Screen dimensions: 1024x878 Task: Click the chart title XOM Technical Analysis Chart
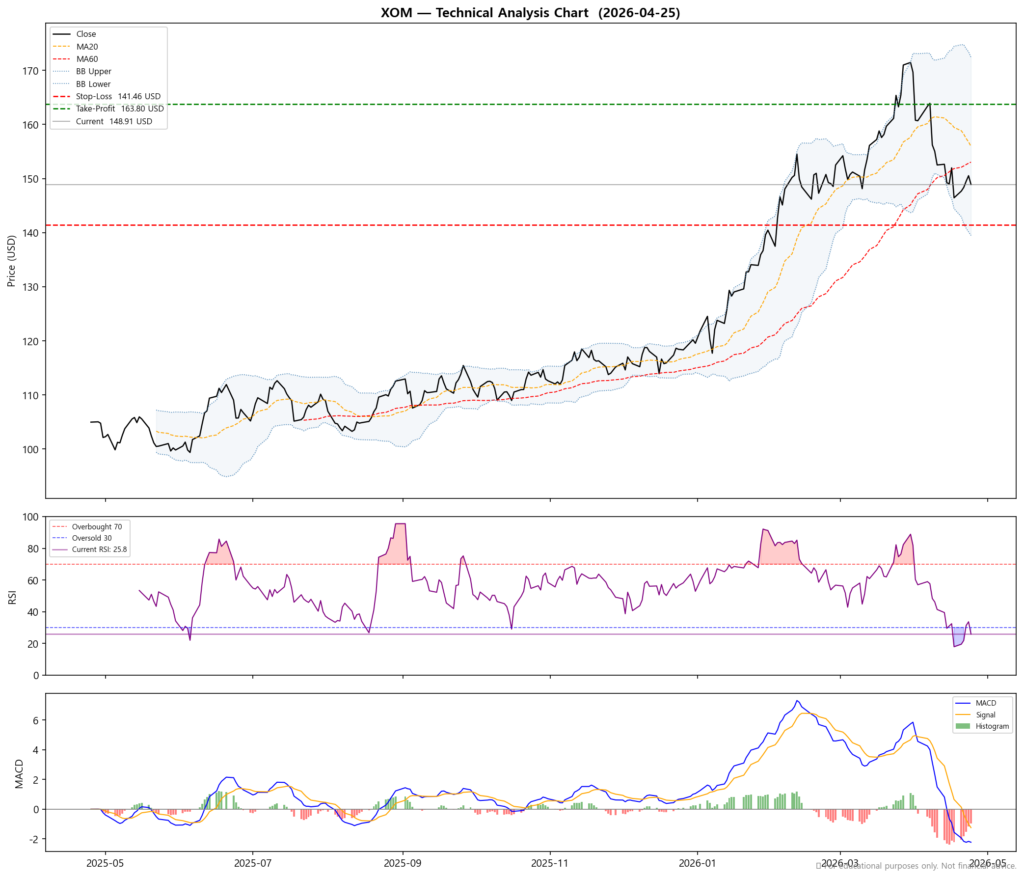530,13
